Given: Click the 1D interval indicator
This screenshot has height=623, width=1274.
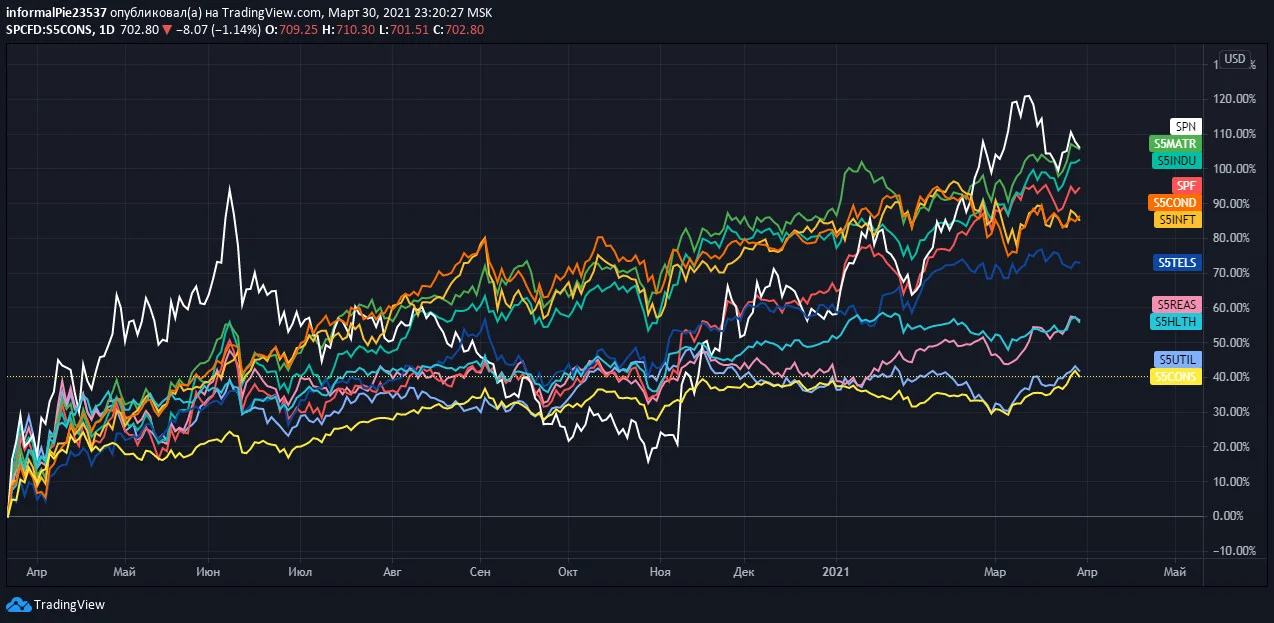Looking at the screenshot, I should (105, 29).
